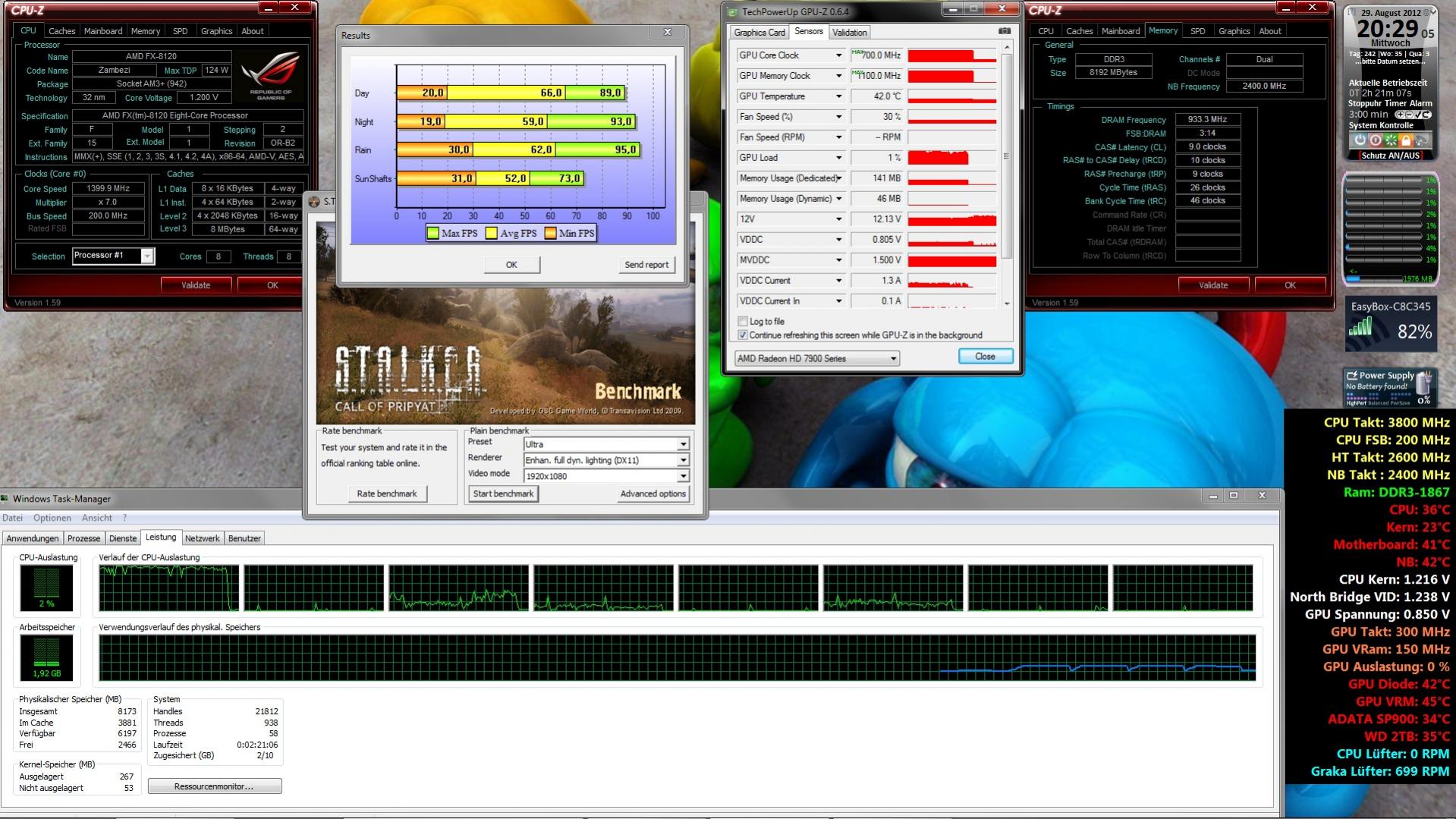Viewport: 1456px width, 819px height.
Task: Click the S.T.A.L.K.E.R. benchmark window title icon
Action: click(314, 202)
